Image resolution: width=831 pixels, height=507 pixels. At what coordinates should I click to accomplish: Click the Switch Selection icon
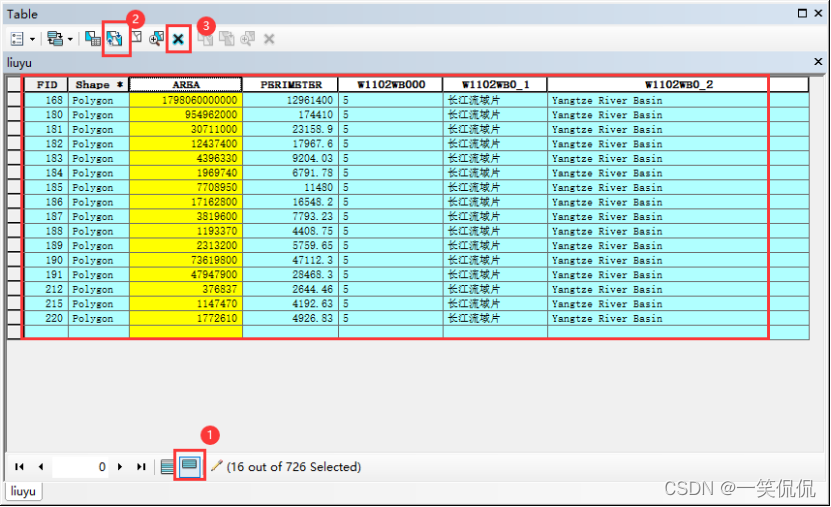(114, 38)
